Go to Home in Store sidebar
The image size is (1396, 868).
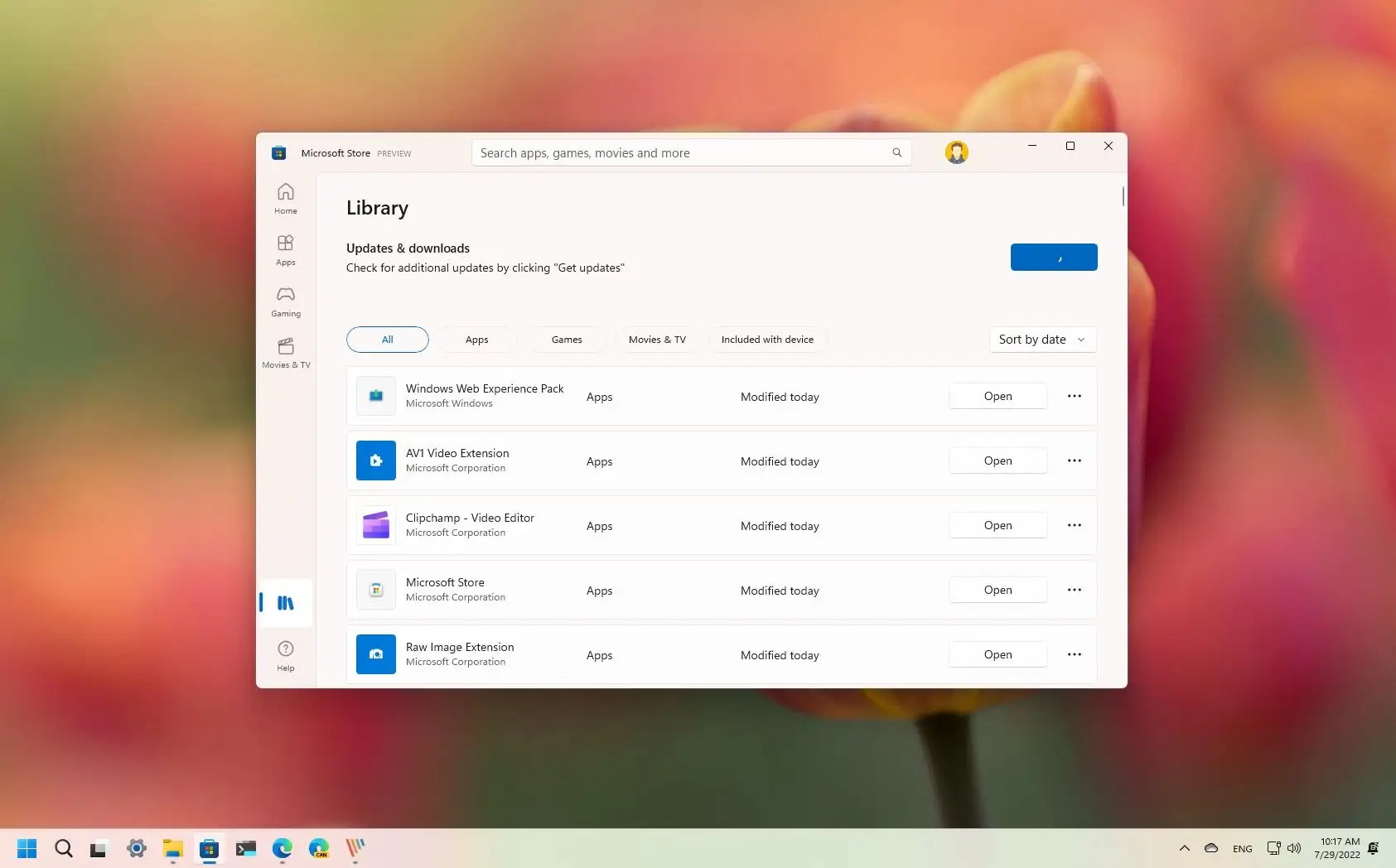pos(286,199)
